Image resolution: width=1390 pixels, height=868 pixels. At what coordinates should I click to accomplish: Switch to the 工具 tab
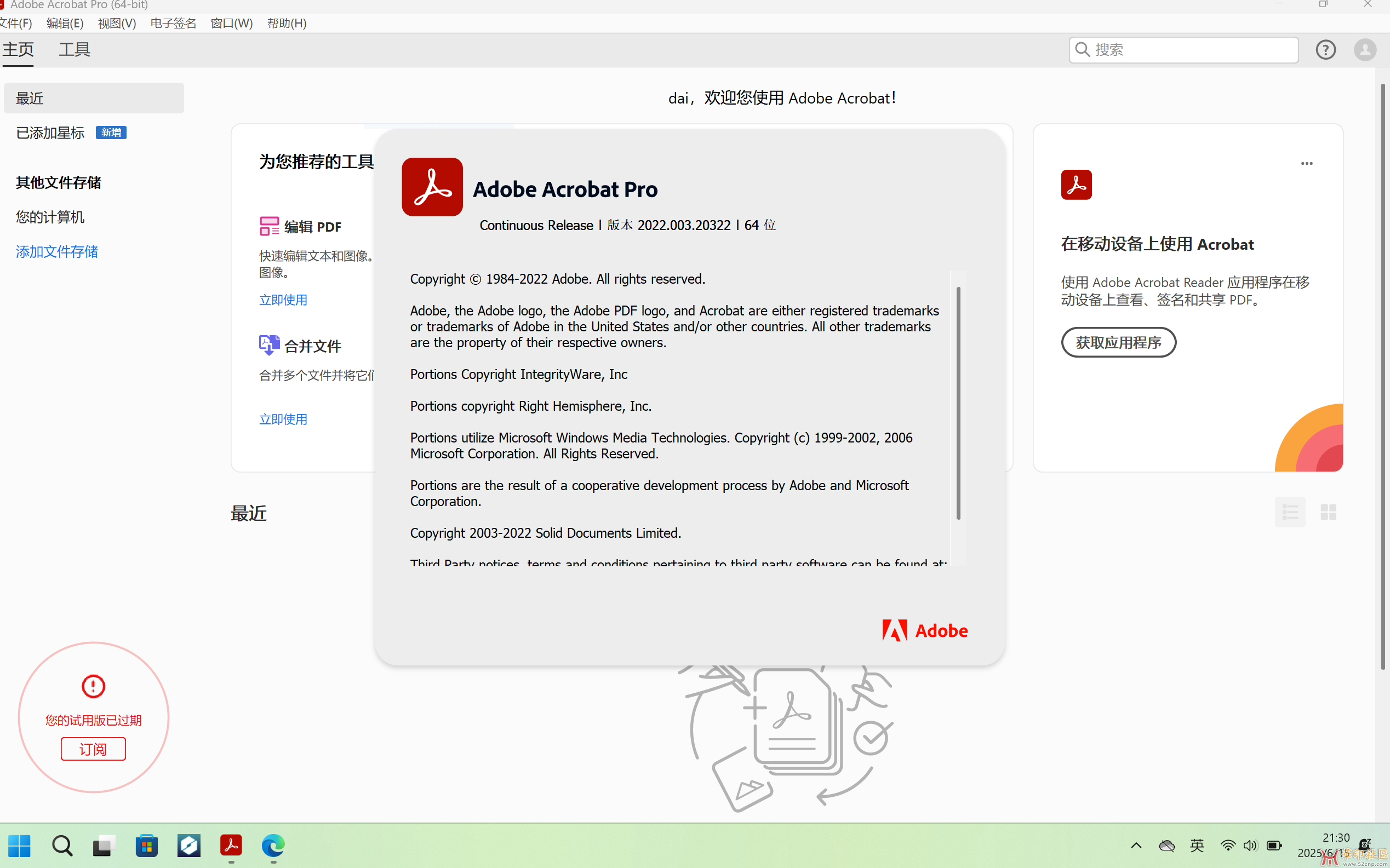(x=75, y=50)
